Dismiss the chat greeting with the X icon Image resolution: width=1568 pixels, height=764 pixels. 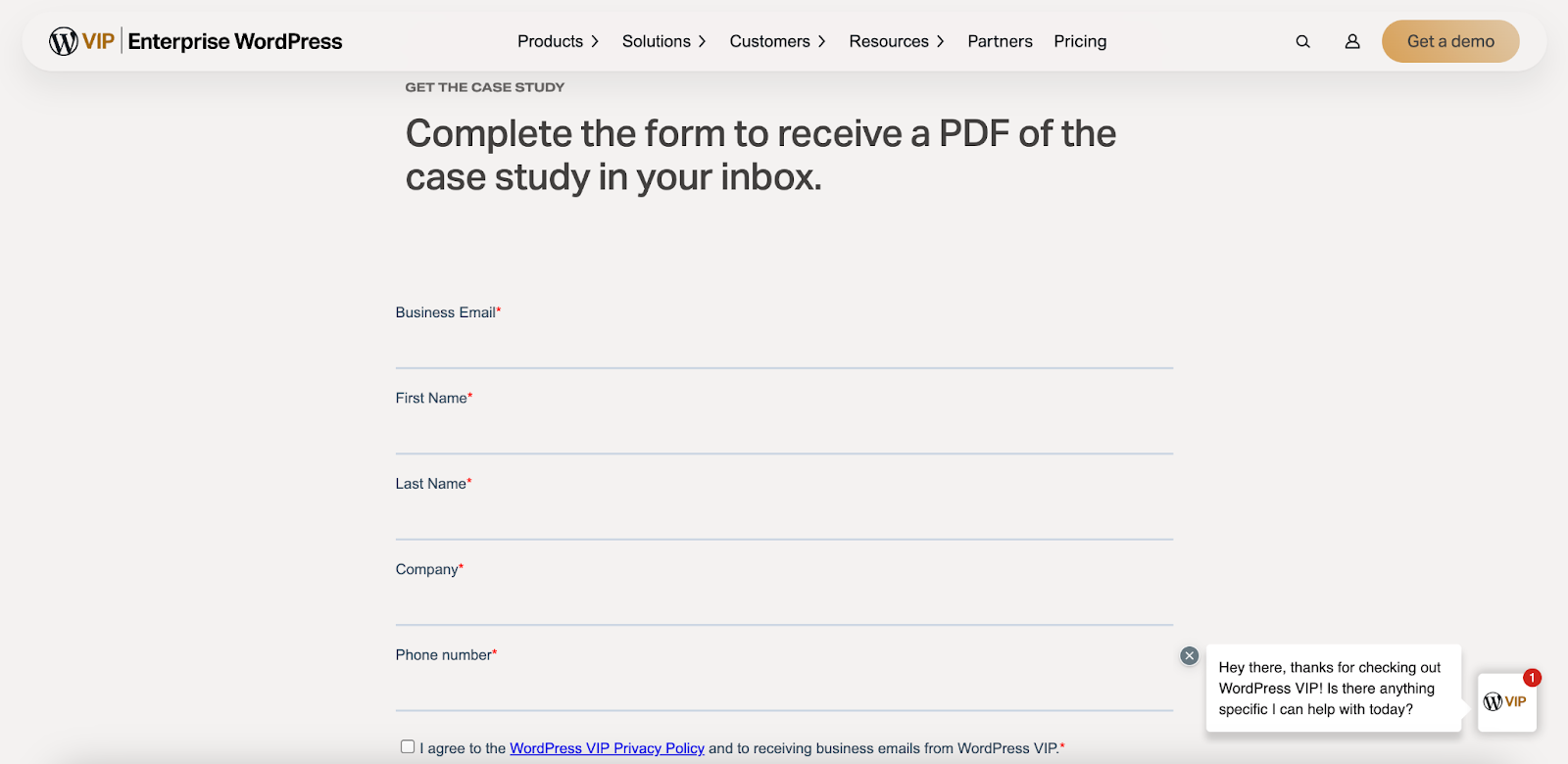pyautogui.click(x=1189, y=655)
